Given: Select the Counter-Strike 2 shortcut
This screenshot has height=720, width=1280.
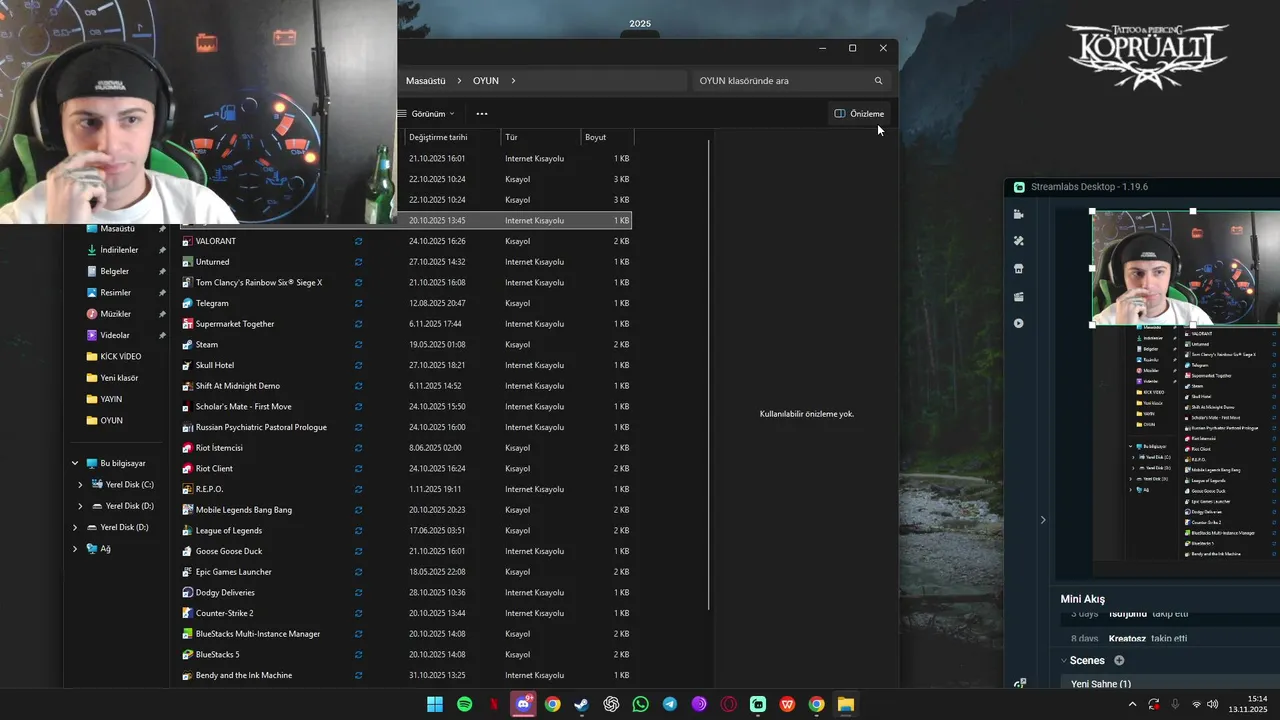Looking at the screenshot, I should [x=224, y=613].
